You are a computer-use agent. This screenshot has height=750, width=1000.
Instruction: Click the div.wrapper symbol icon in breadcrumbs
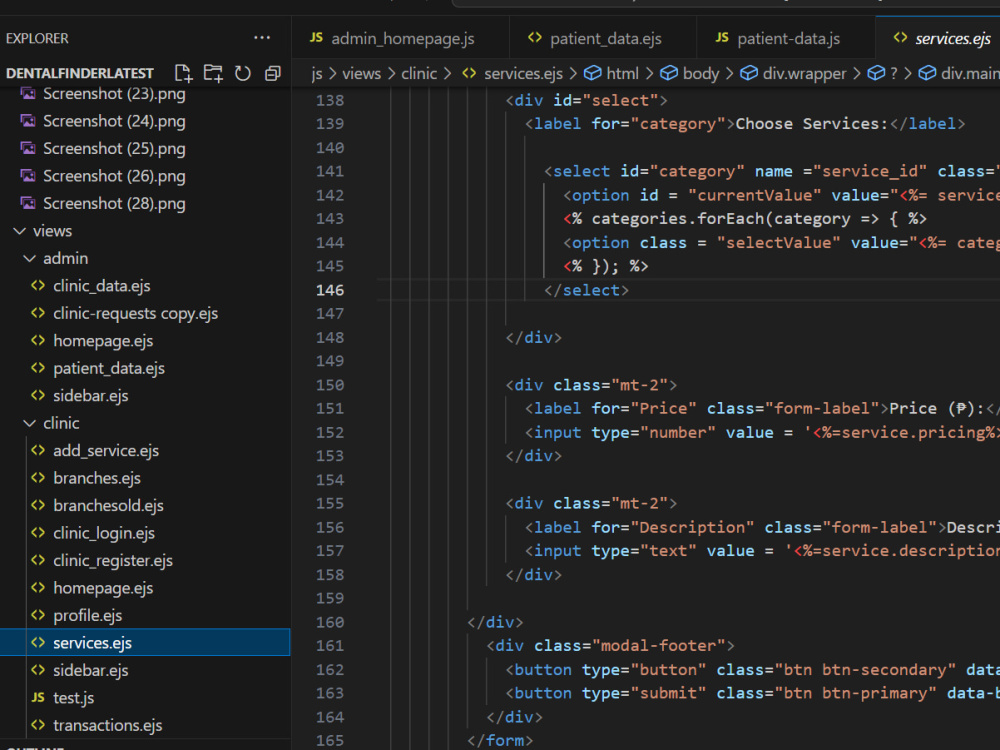click(x=748, y=73)
